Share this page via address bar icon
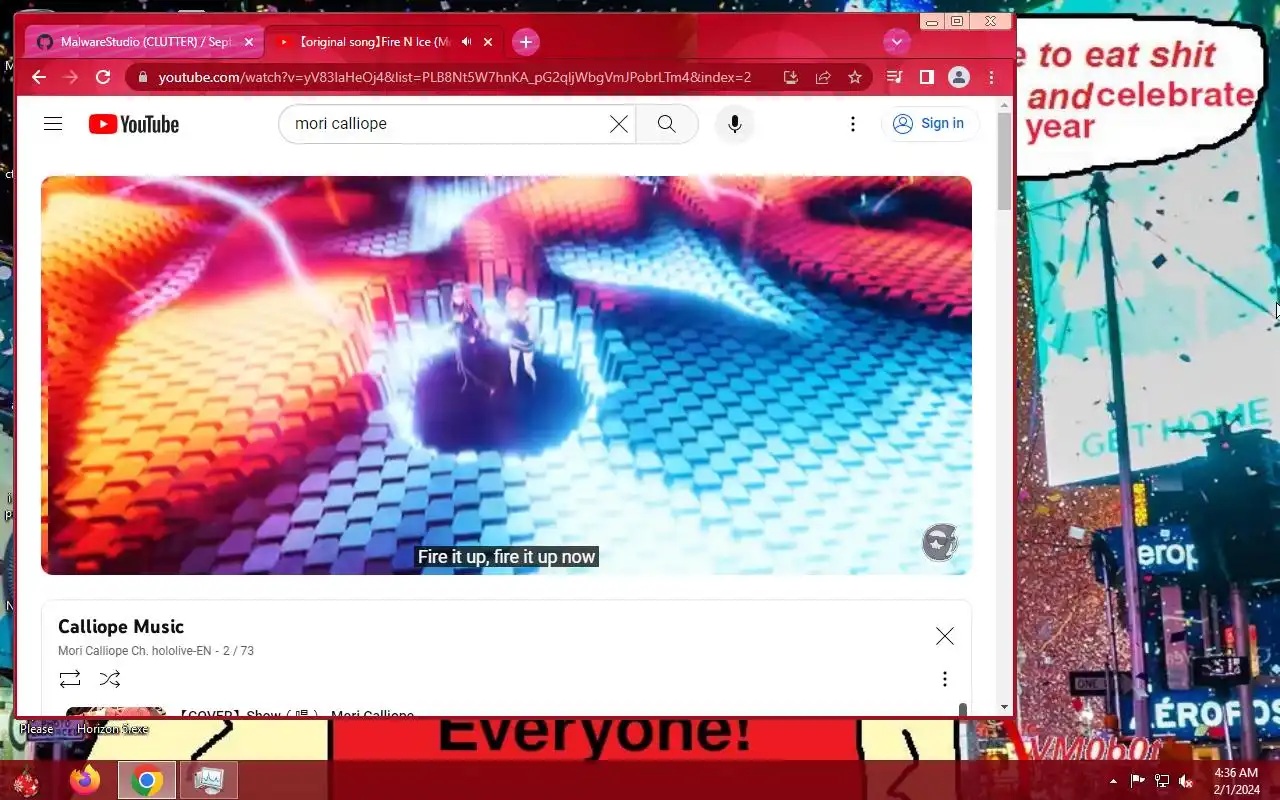Viewport: 1280px width, 800px height. (822, 77)
